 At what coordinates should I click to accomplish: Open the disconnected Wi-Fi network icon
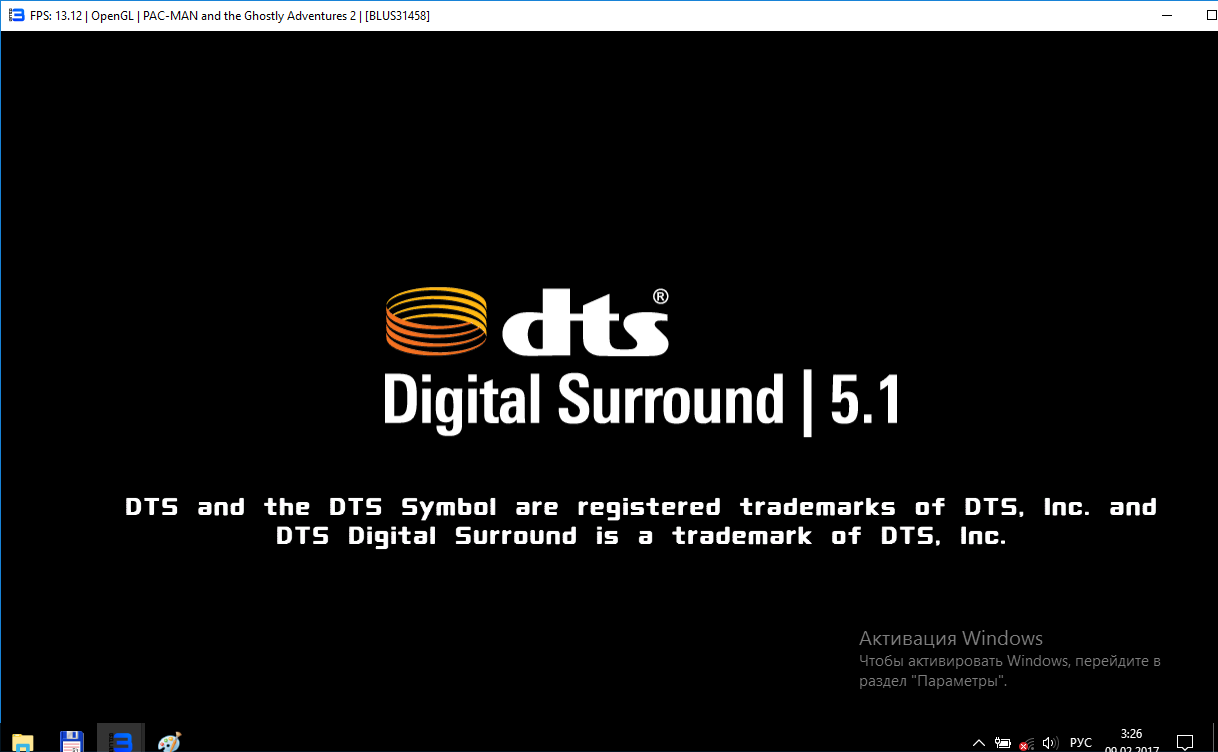point(1026,743)
